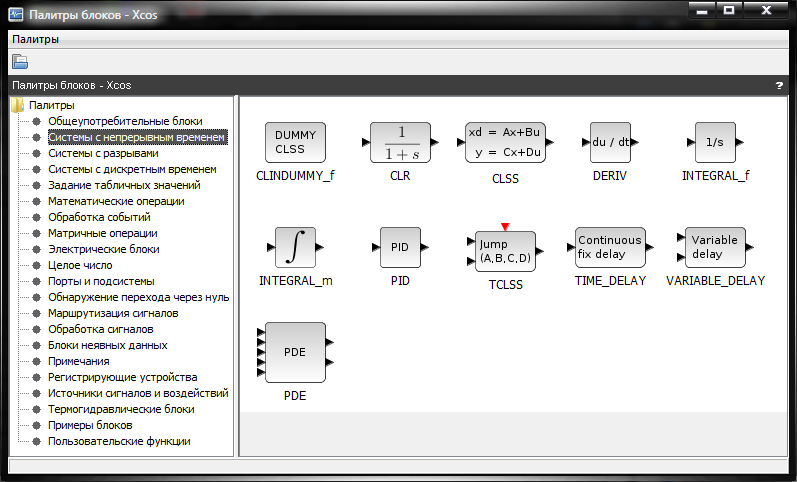Select the CLSS state-space block

[505, 142]
